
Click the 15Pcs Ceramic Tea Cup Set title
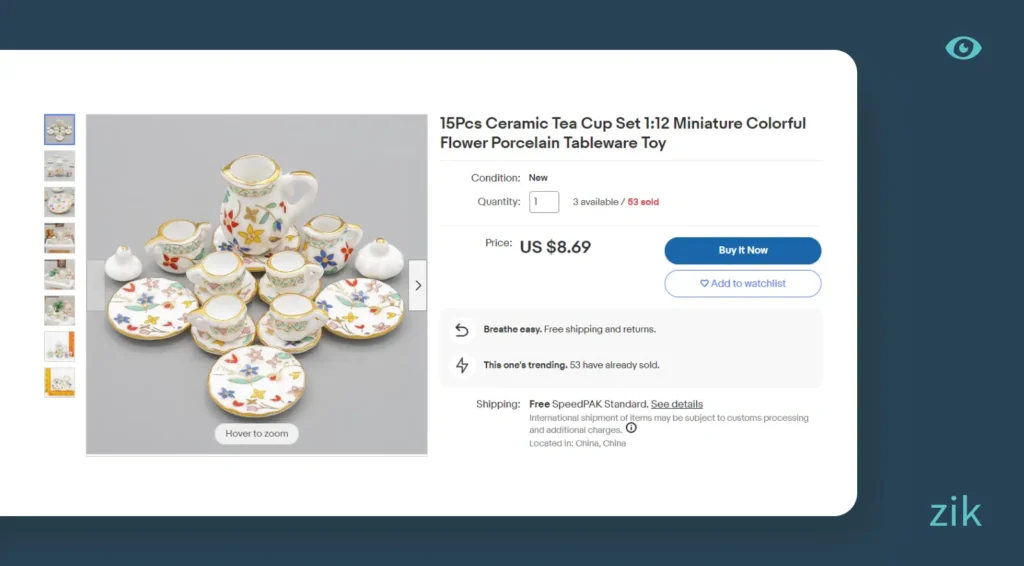(623, 133)
